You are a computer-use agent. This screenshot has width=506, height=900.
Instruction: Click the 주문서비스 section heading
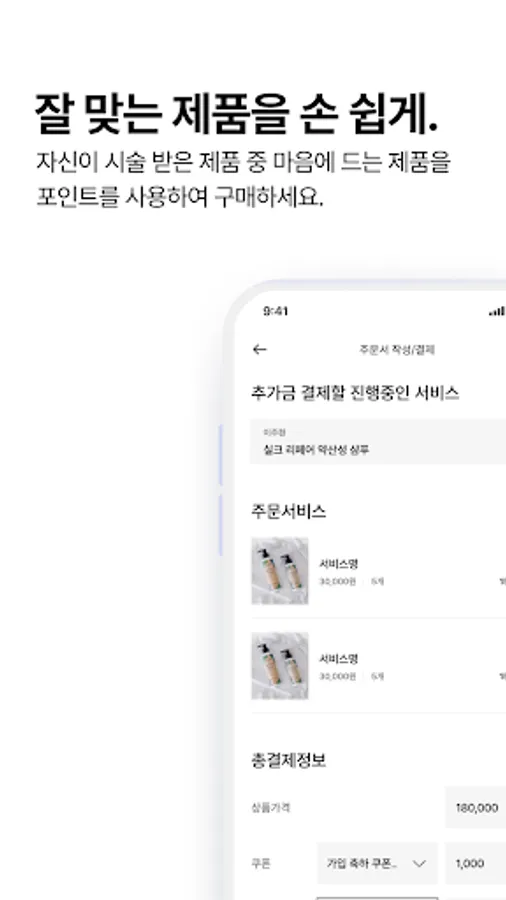click(x=289, y=511)
